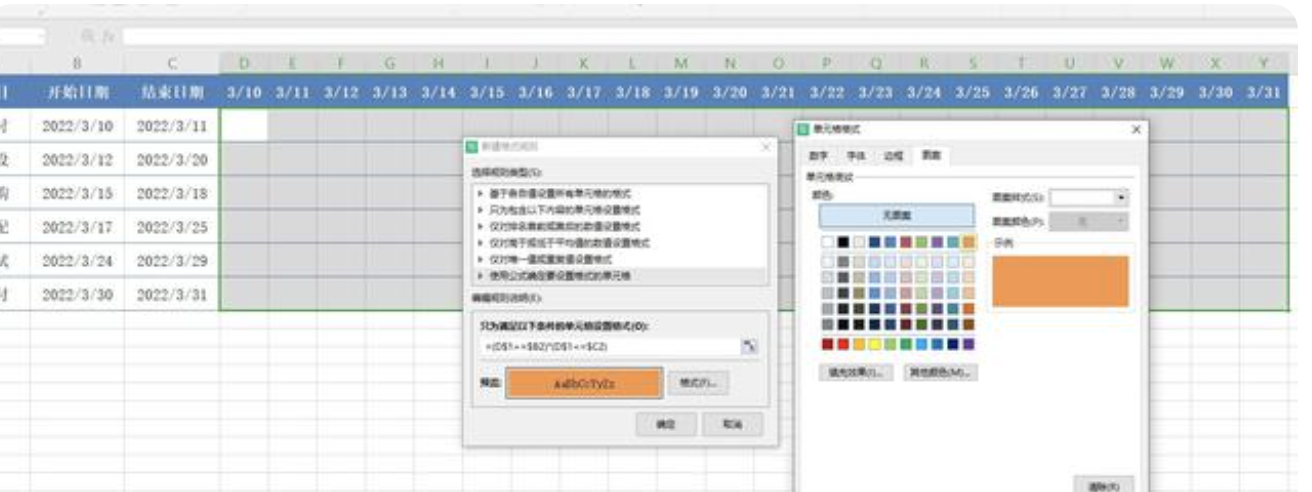This screenshot has height=492, width=1312.
Task: Click the Format (格式) button in rule dialog
Action: [697, 383]
